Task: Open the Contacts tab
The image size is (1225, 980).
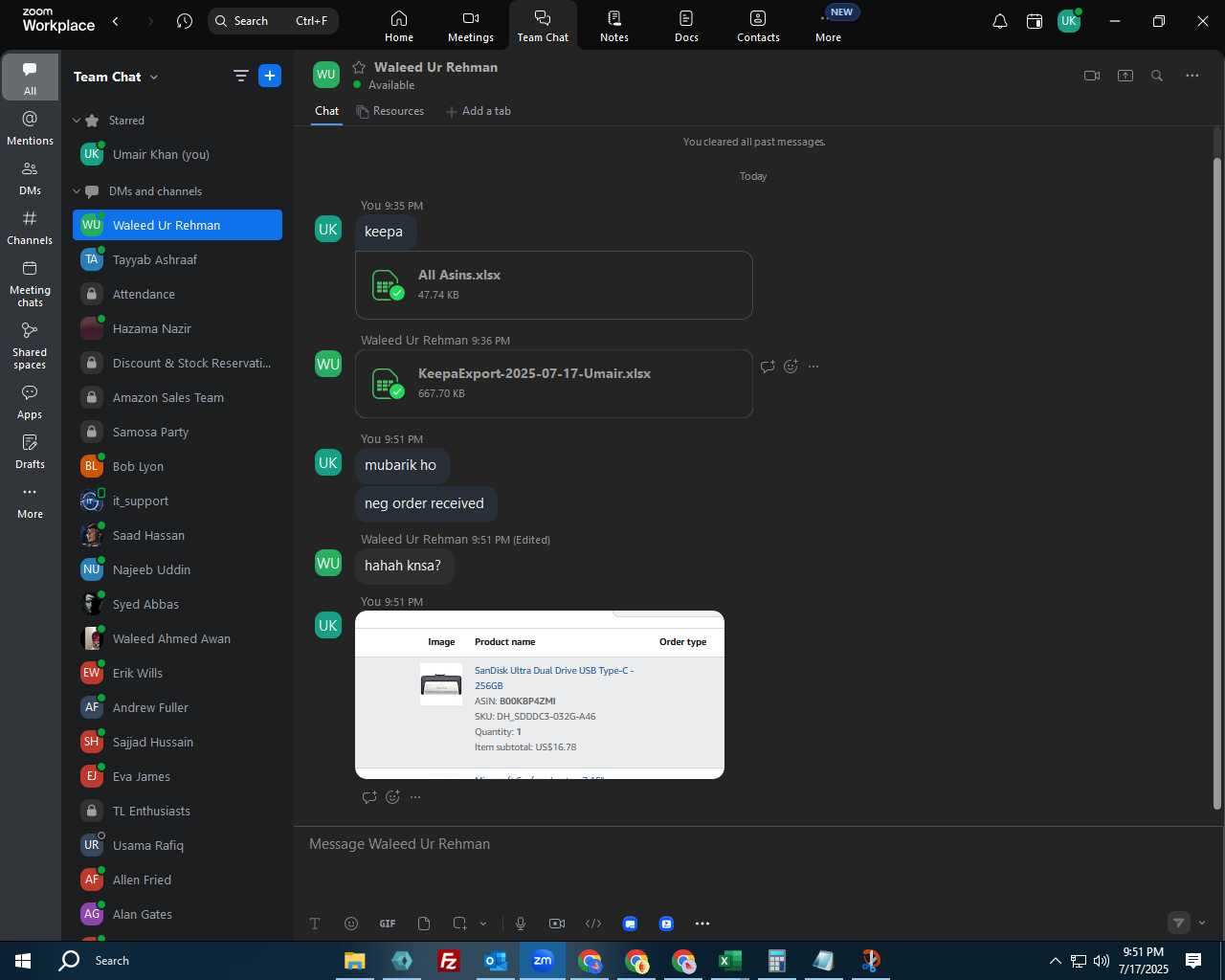Action: pos(758,26)
